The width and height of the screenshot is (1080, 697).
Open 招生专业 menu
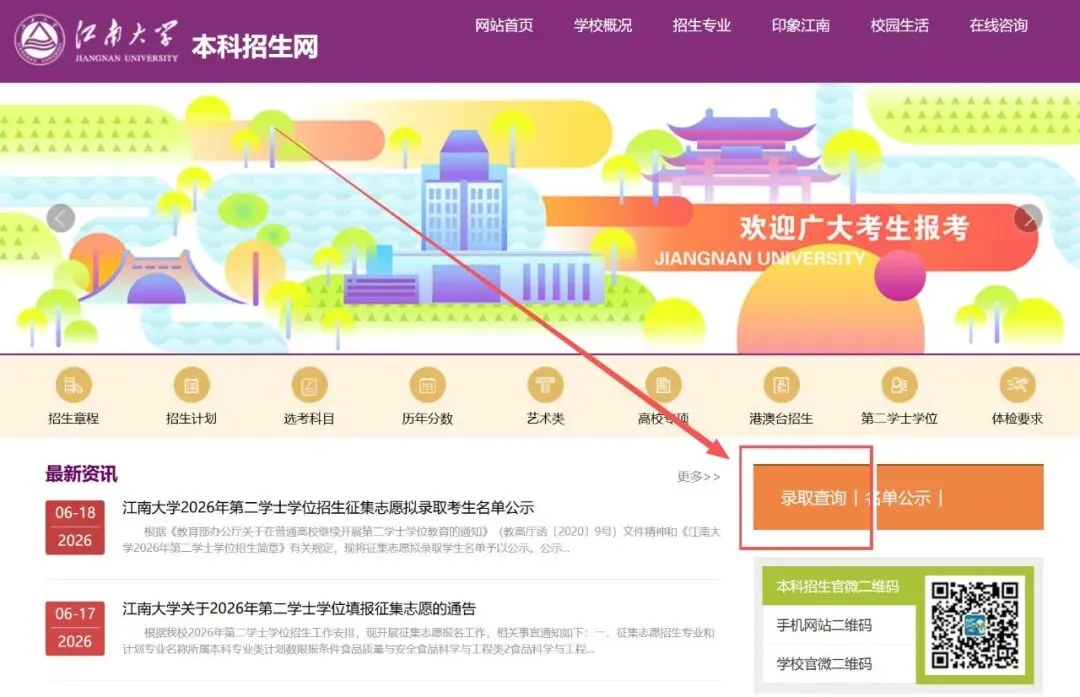click(x=701, y=25)
